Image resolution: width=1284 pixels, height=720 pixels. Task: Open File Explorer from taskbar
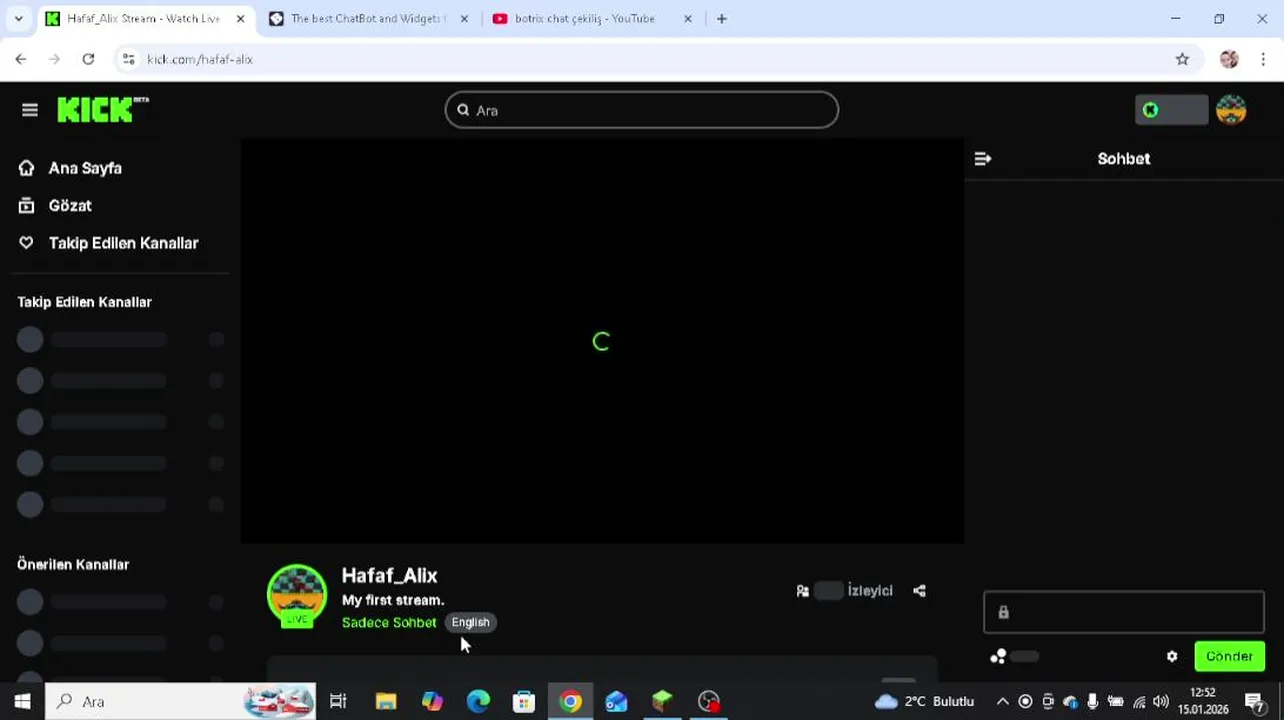386,701
